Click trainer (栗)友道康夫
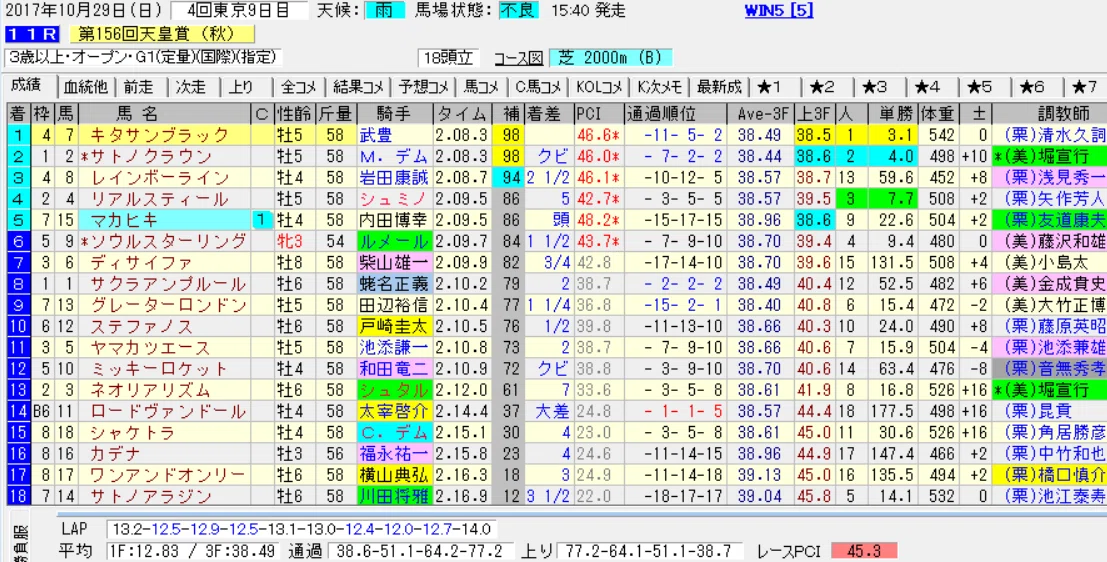Viewport: 1107px width, 562px height. 1049,220
